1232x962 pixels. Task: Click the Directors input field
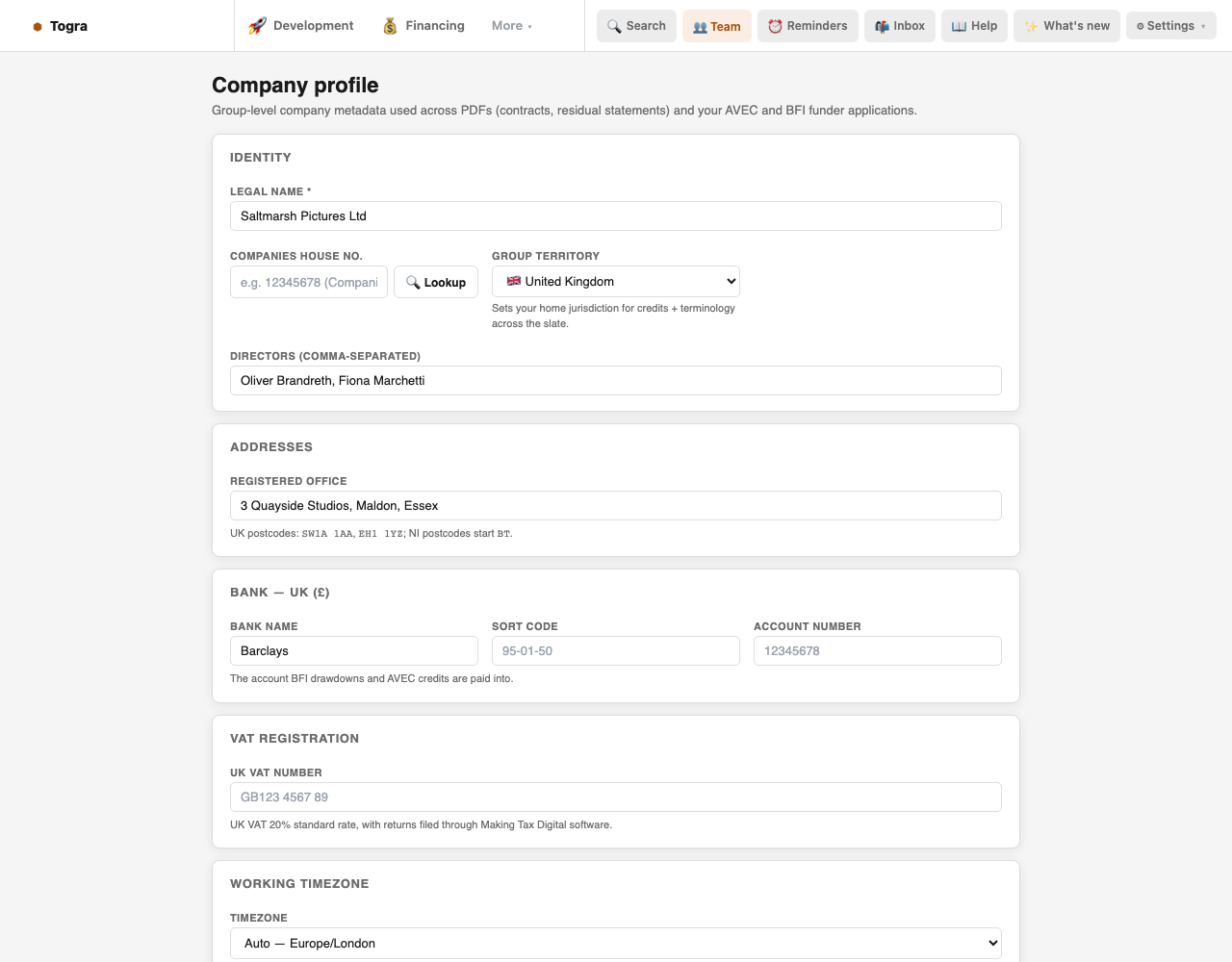click(616, 380)
